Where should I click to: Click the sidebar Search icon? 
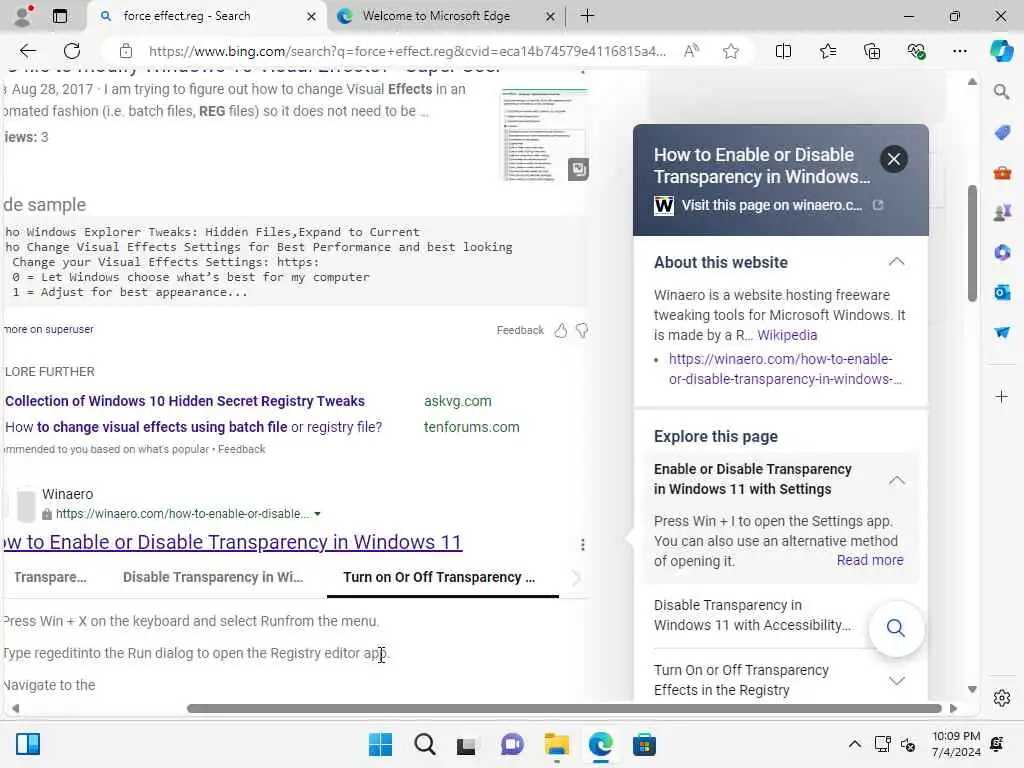pyautogui.click(x=1002, y=91)
